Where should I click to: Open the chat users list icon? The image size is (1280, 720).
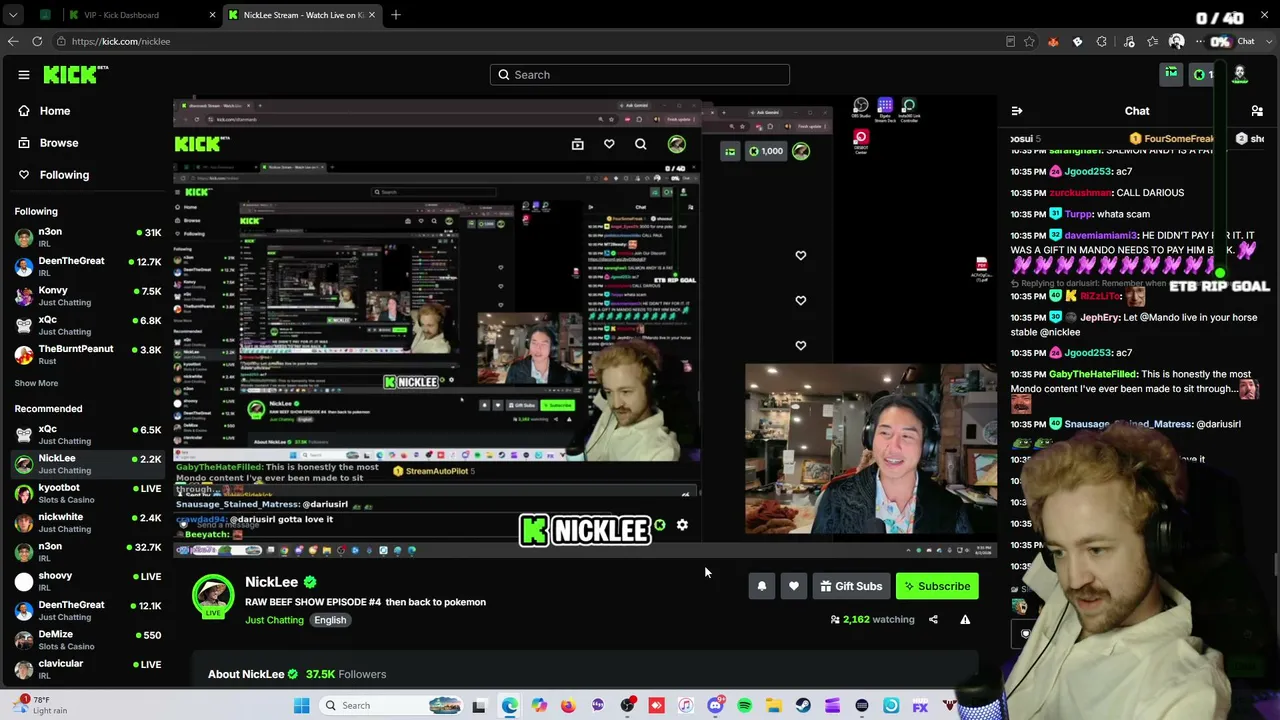[1257, 111]
